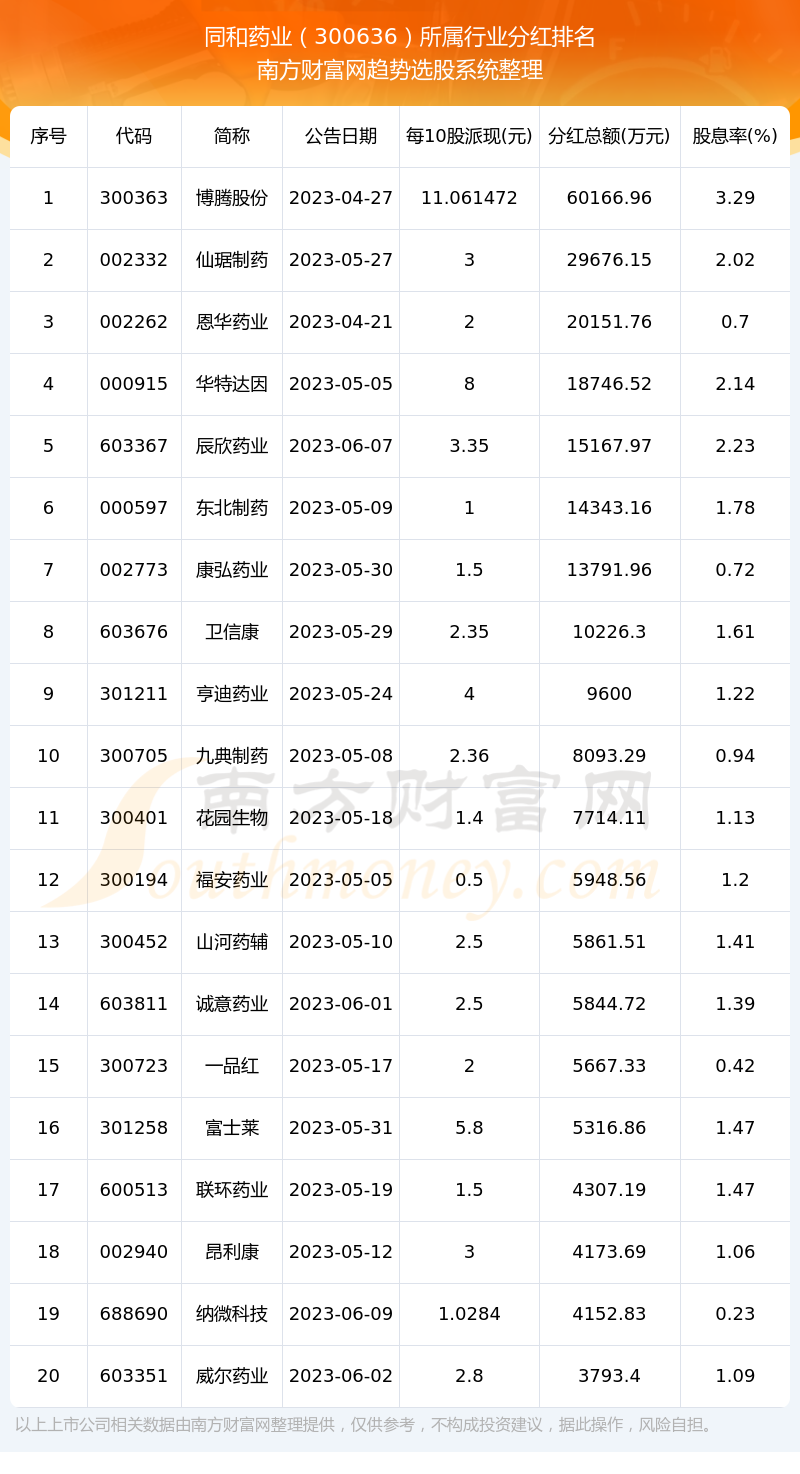Open the 华特达因 stock entry
Viewport: 800px width, 1474px height.
click(x=232, y=384)
